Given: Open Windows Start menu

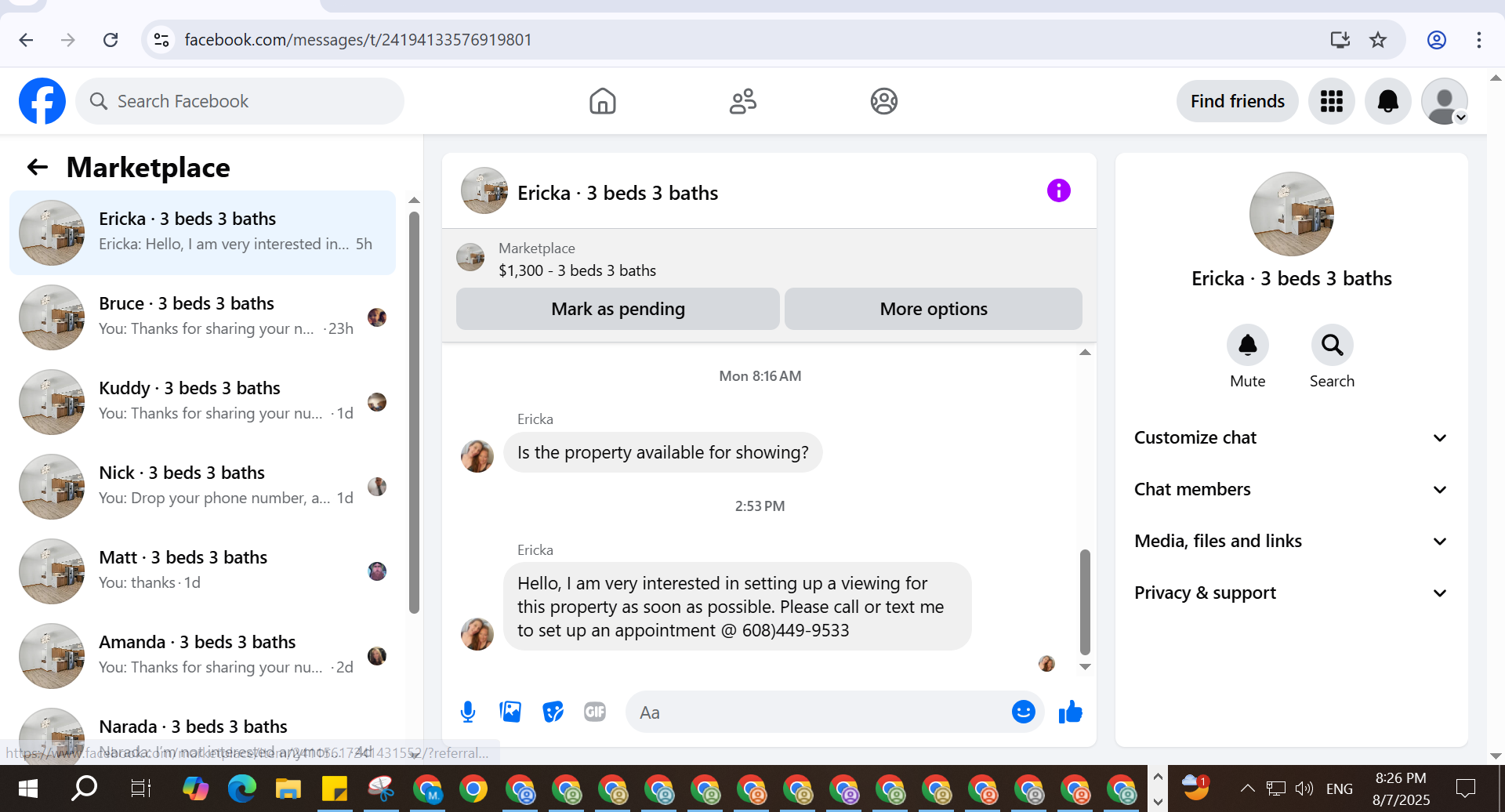Looking at the screenshot, I should (28, 788).
